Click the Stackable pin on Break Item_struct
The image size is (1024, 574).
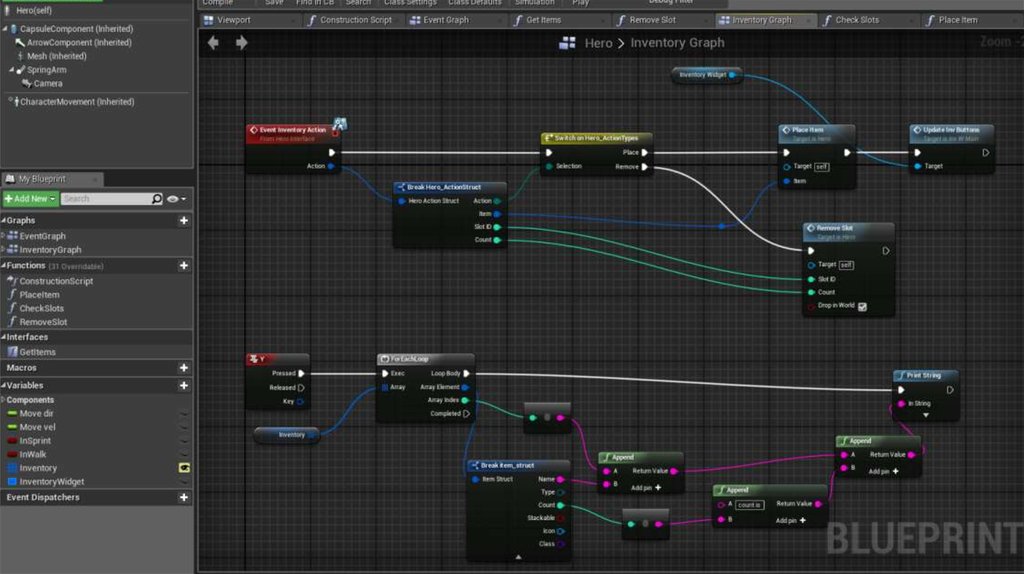click(560, 518)
